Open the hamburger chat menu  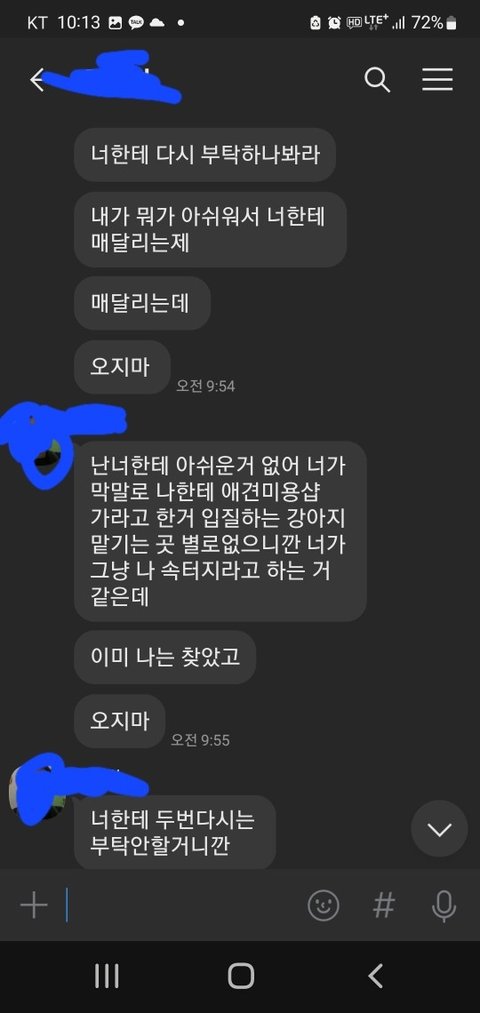pos(437,79)
